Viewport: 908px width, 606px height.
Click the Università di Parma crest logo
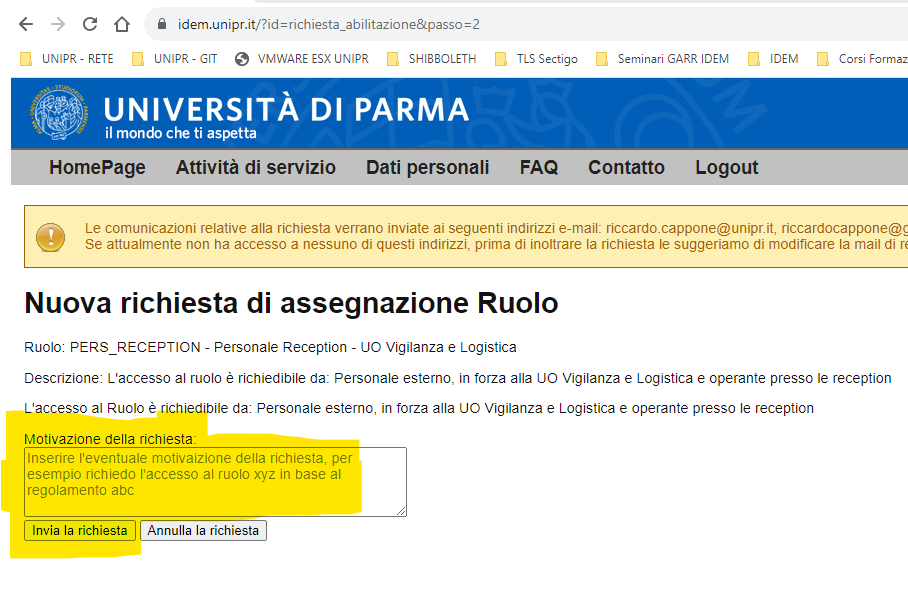coord(59,115)
